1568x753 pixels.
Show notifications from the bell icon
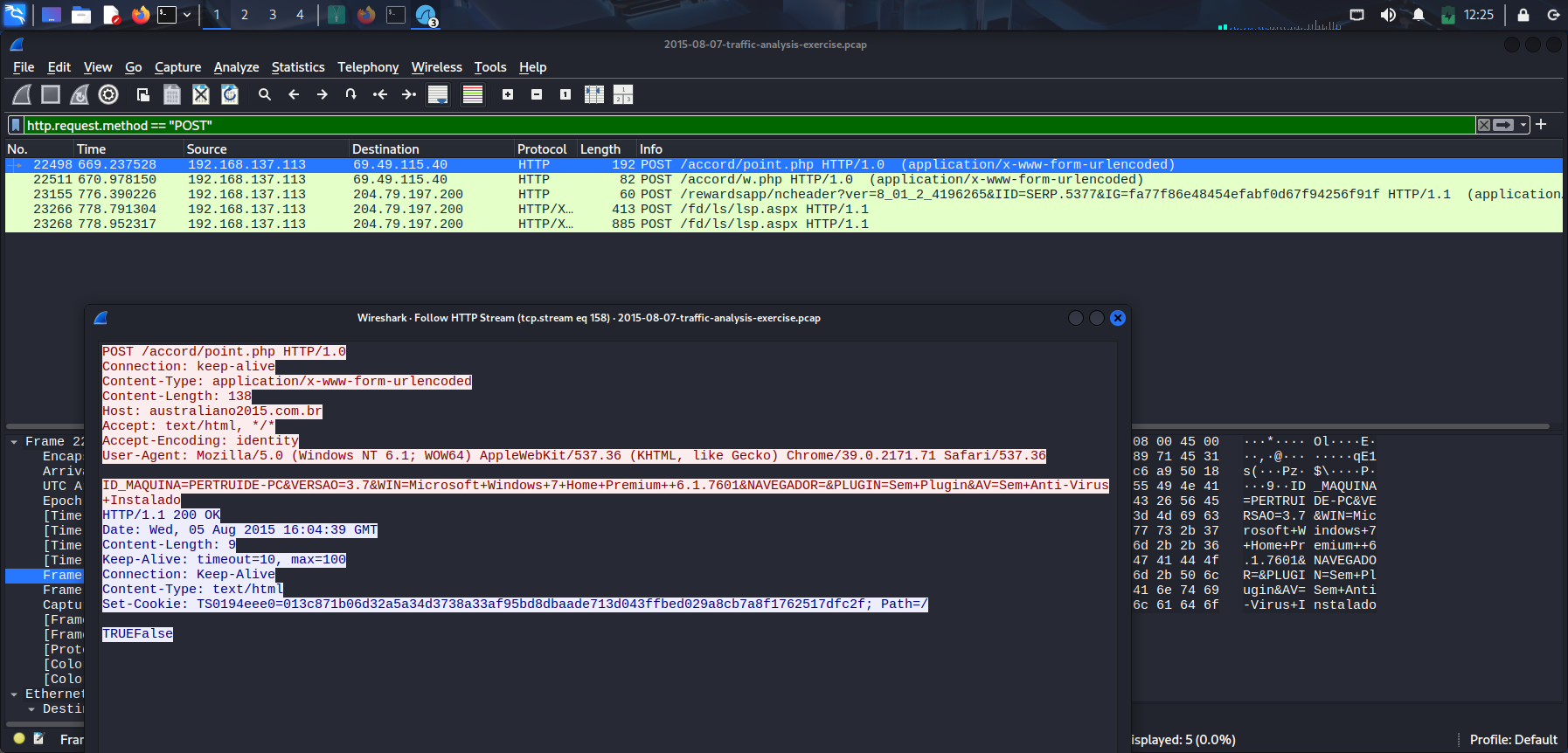(1419, 15)
